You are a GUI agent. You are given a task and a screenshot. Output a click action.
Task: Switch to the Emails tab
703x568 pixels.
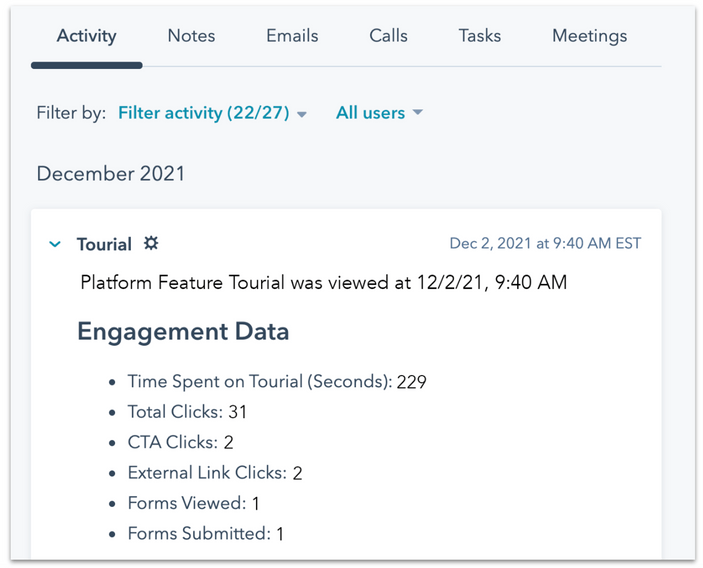point(292,36)
